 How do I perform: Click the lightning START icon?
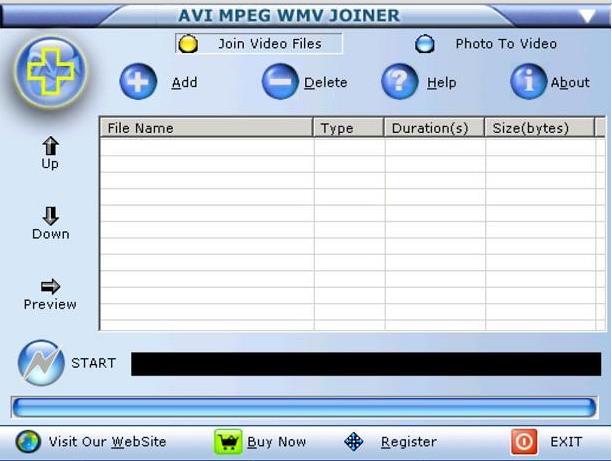point(41,363)
